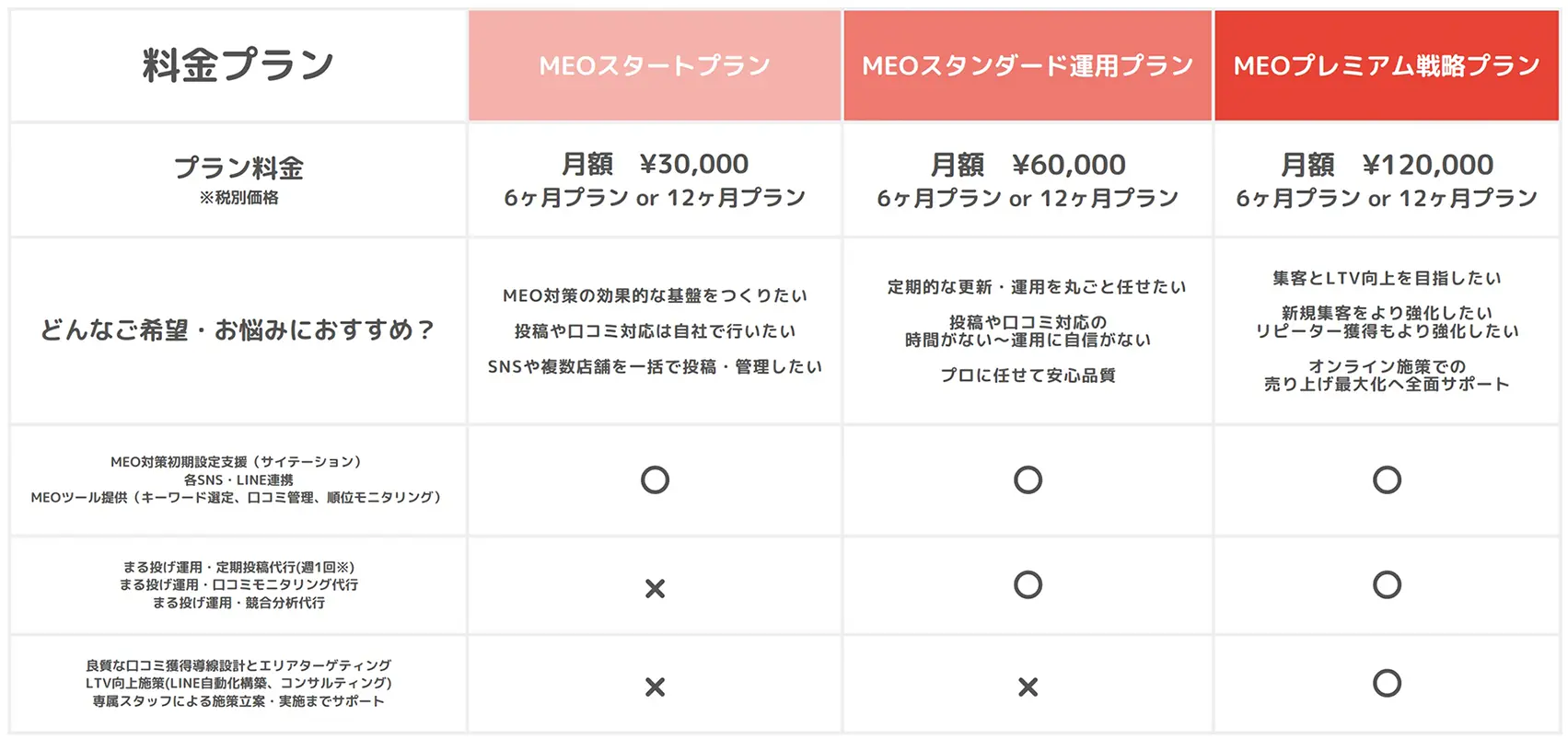Click どんなご希望・お悩みにおすすめ？ label
1568x739 pixels.
[238, 329]
